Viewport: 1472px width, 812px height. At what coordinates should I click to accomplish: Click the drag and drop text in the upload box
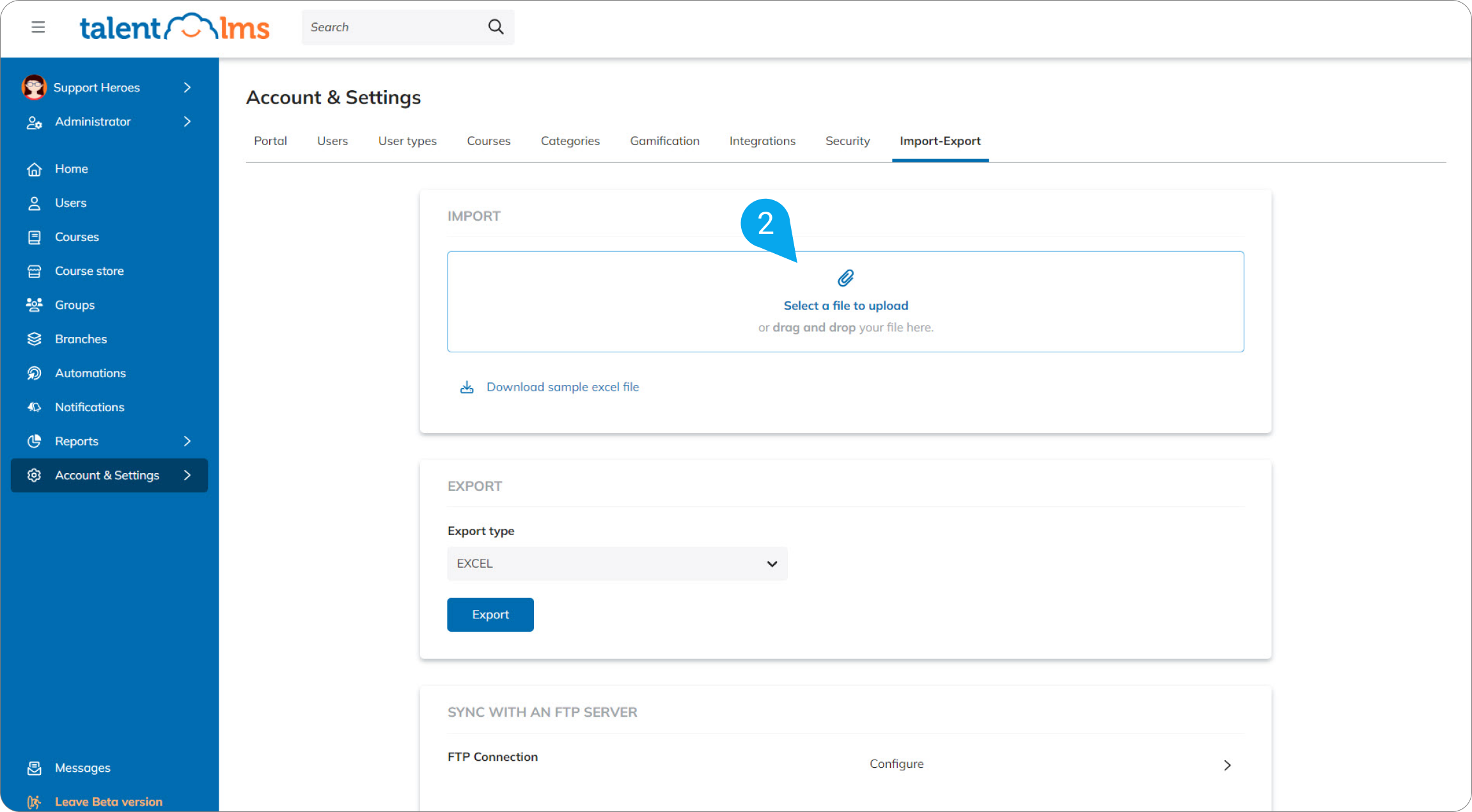[x=814, y=327]
